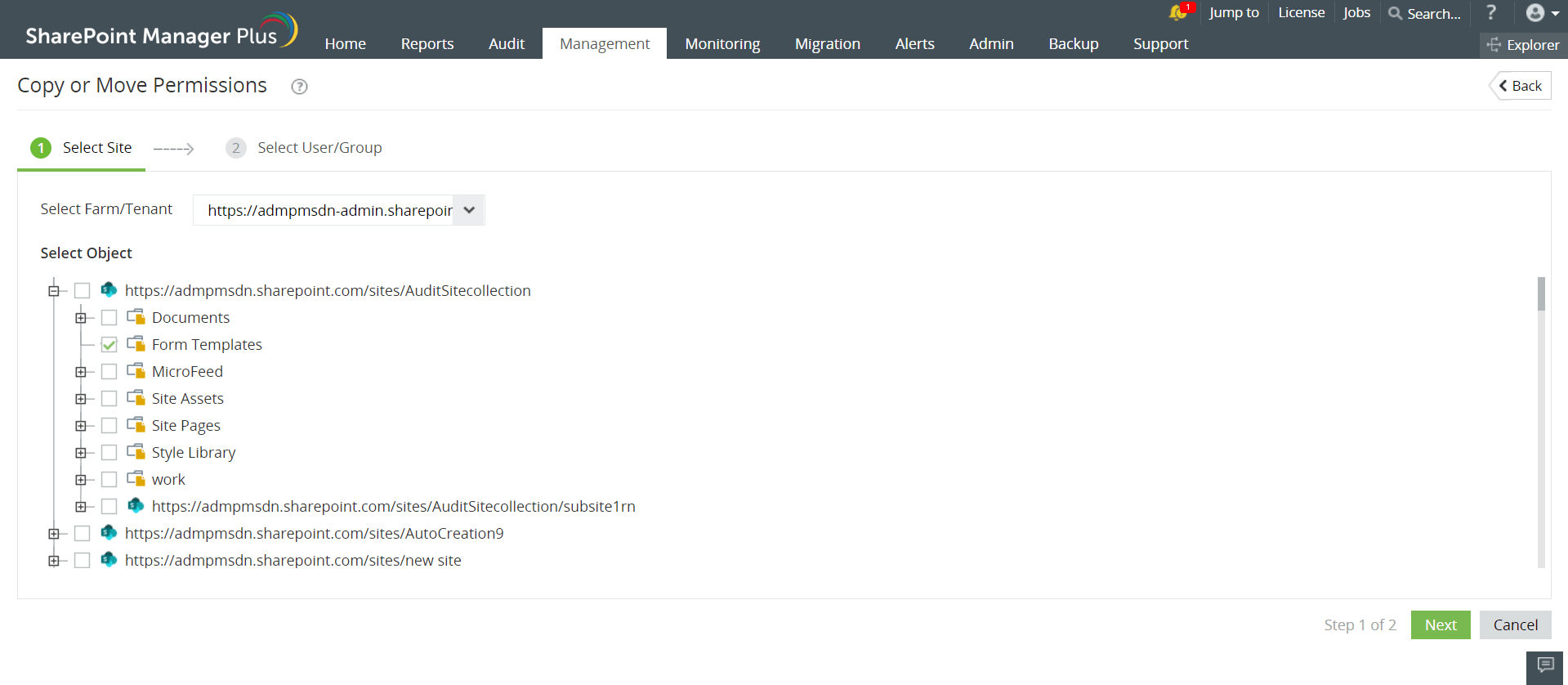Check the Site Pages checkbox
The height and width of the screenshot is (685, 1568).
[x=109, y=426]
